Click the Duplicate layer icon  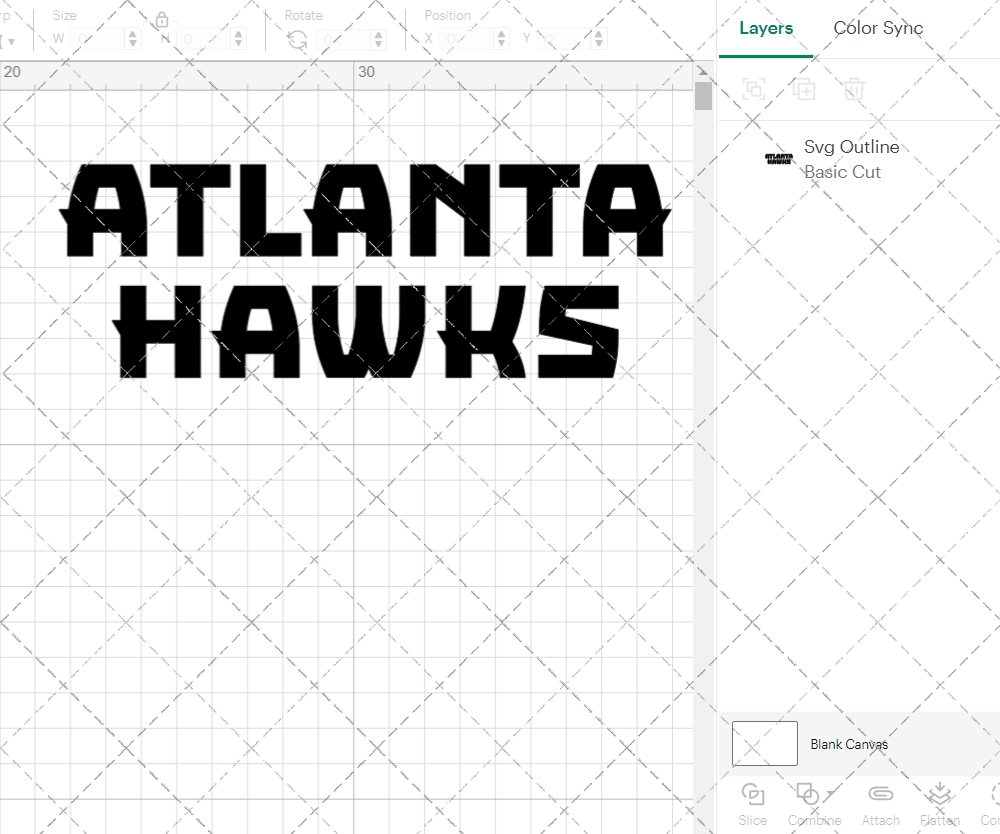pos(804,89)
